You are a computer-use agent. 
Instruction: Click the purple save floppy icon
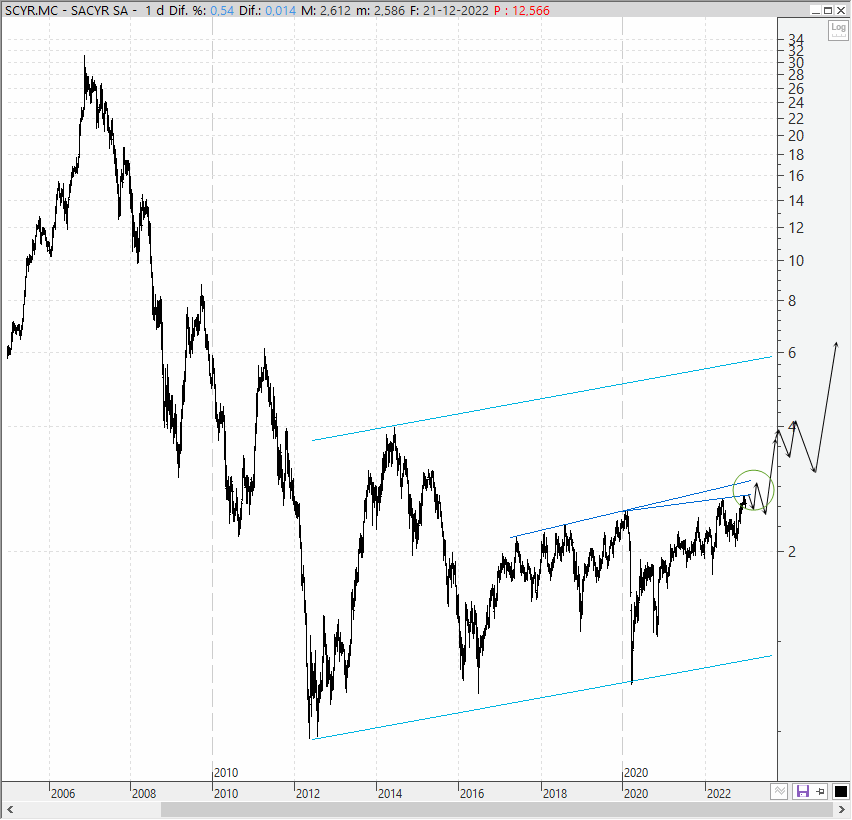point(803,792)
